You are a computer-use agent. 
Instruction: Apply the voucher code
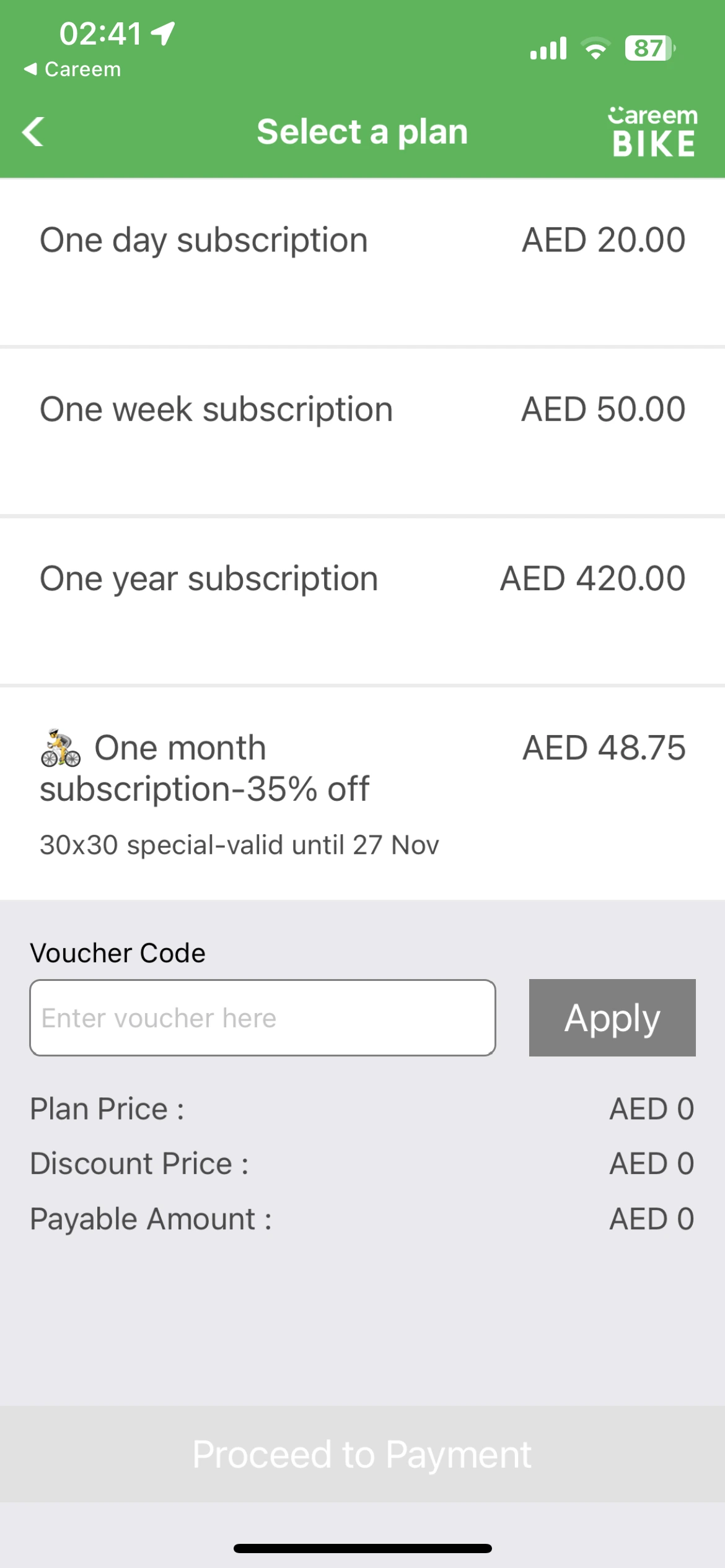(612, 1017)
